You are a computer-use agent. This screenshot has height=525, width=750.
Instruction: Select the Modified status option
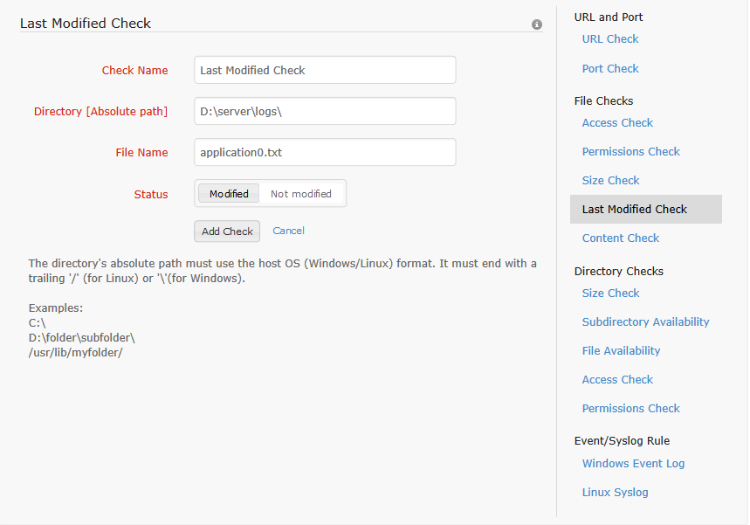[x=229, y=194]
